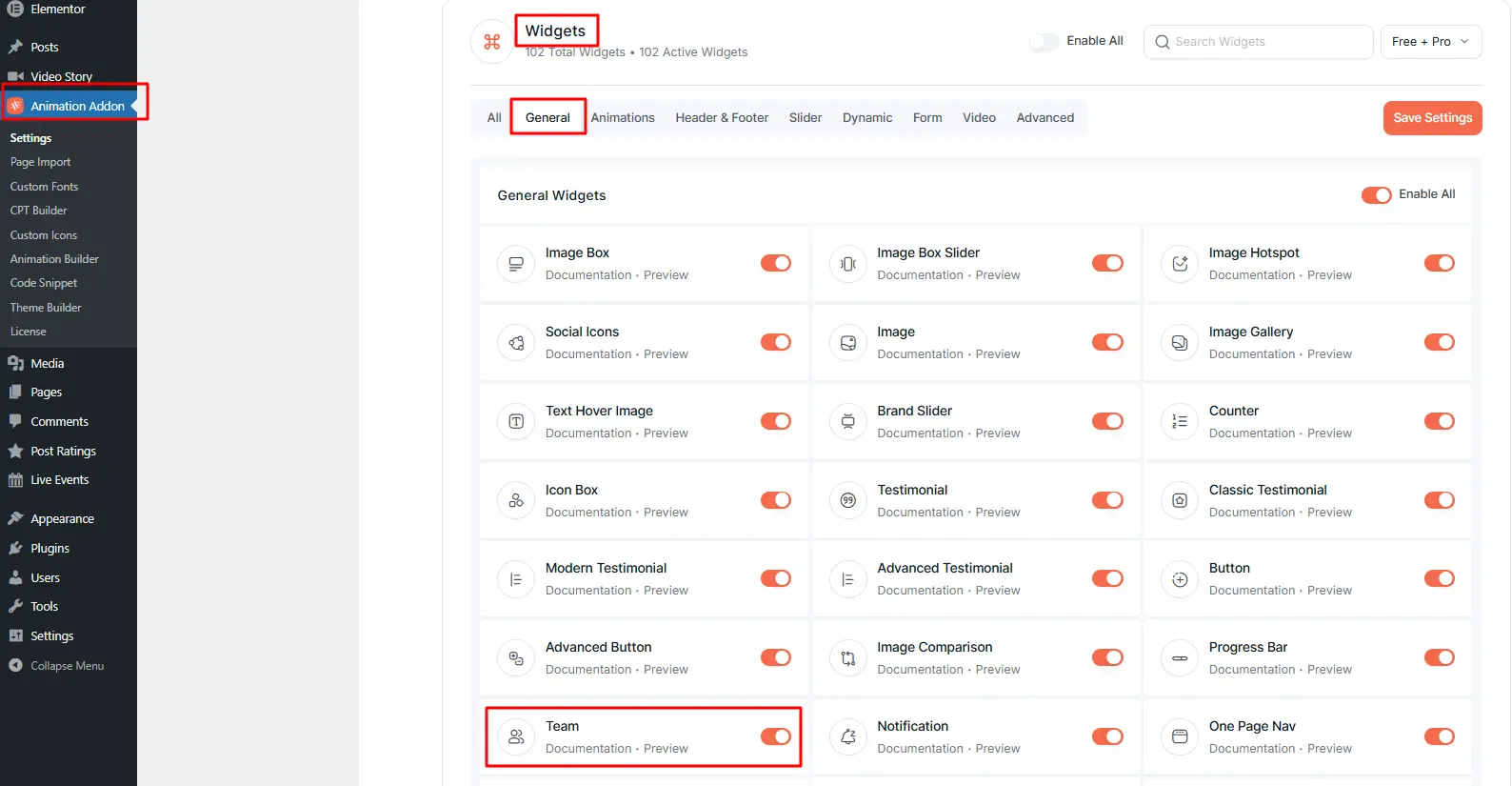Click the Brand Slider widget icon
This screenshot has height=786, width=1512.
coord(848,421)
